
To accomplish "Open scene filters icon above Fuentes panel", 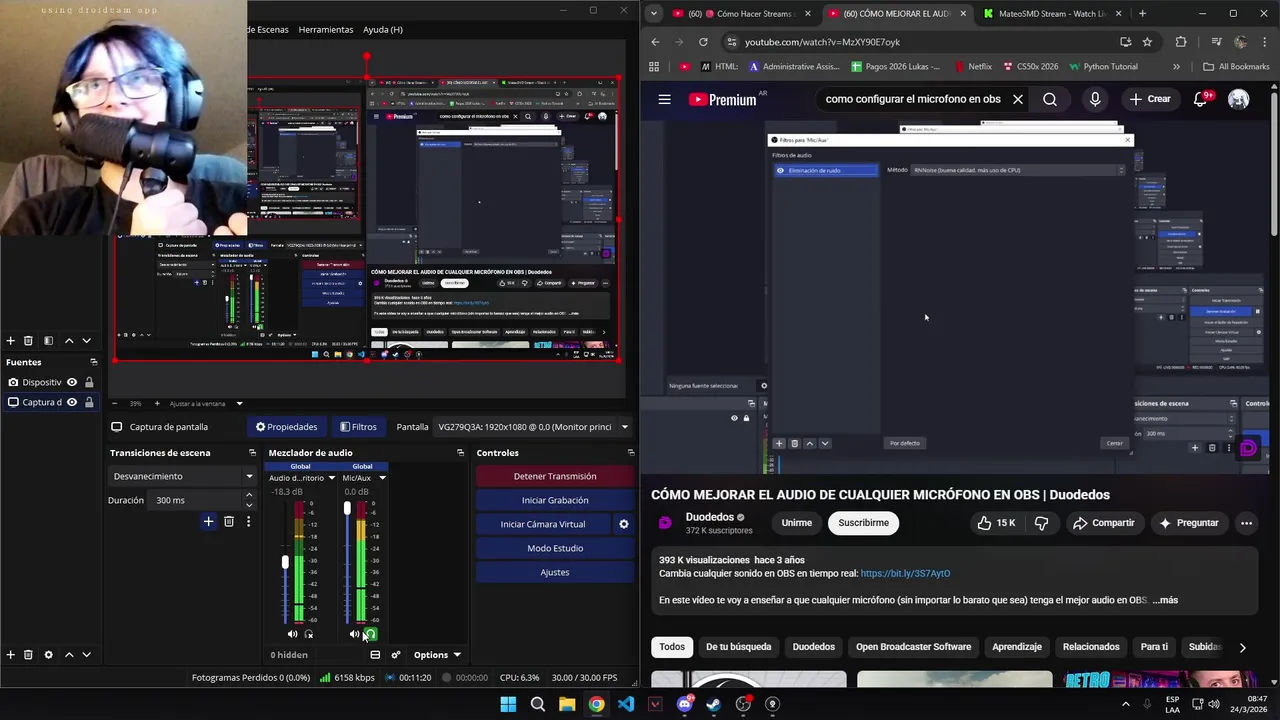I will (48, 341).
